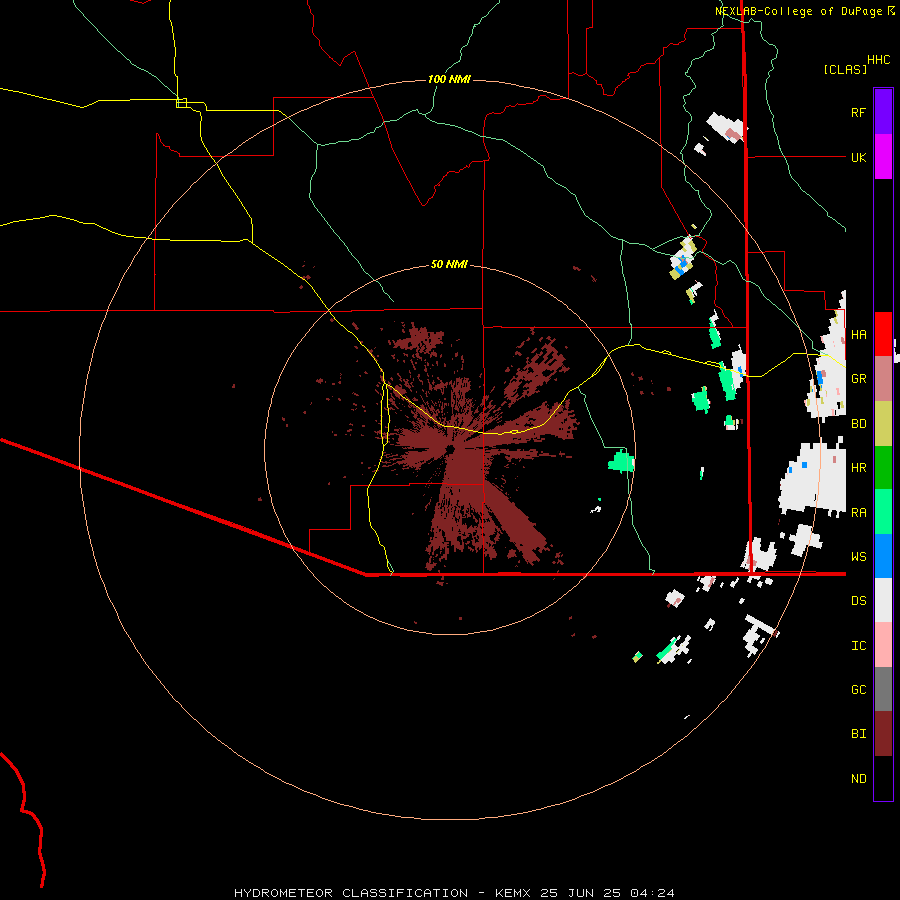Click the WS legend label
900x900 pixels.
[x=858, y=557]
